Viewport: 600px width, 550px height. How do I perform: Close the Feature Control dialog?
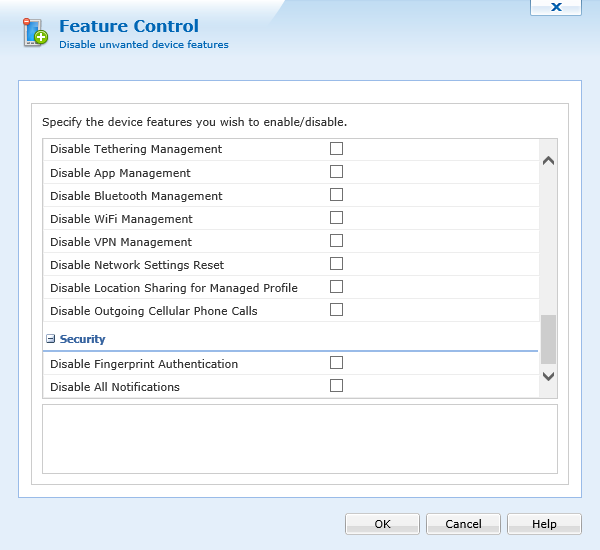(x=556, y=7)
